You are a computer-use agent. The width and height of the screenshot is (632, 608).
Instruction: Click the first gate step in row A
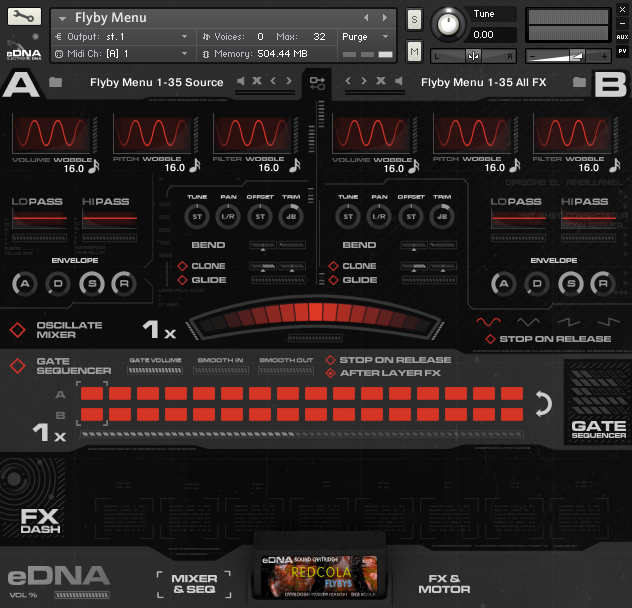tap(93, 394)
